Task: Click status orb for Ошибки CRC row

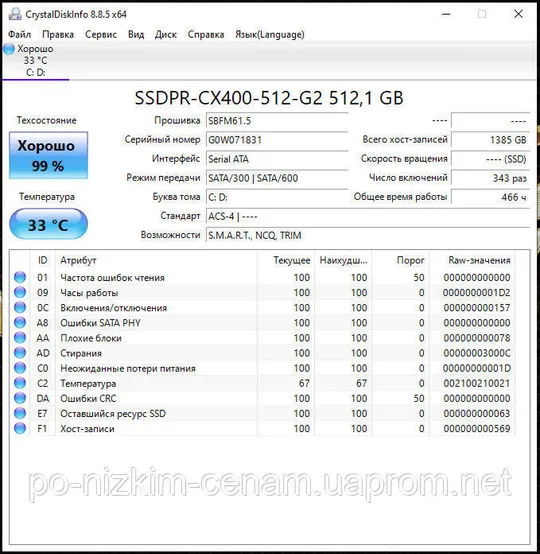Action: [20, 398]
